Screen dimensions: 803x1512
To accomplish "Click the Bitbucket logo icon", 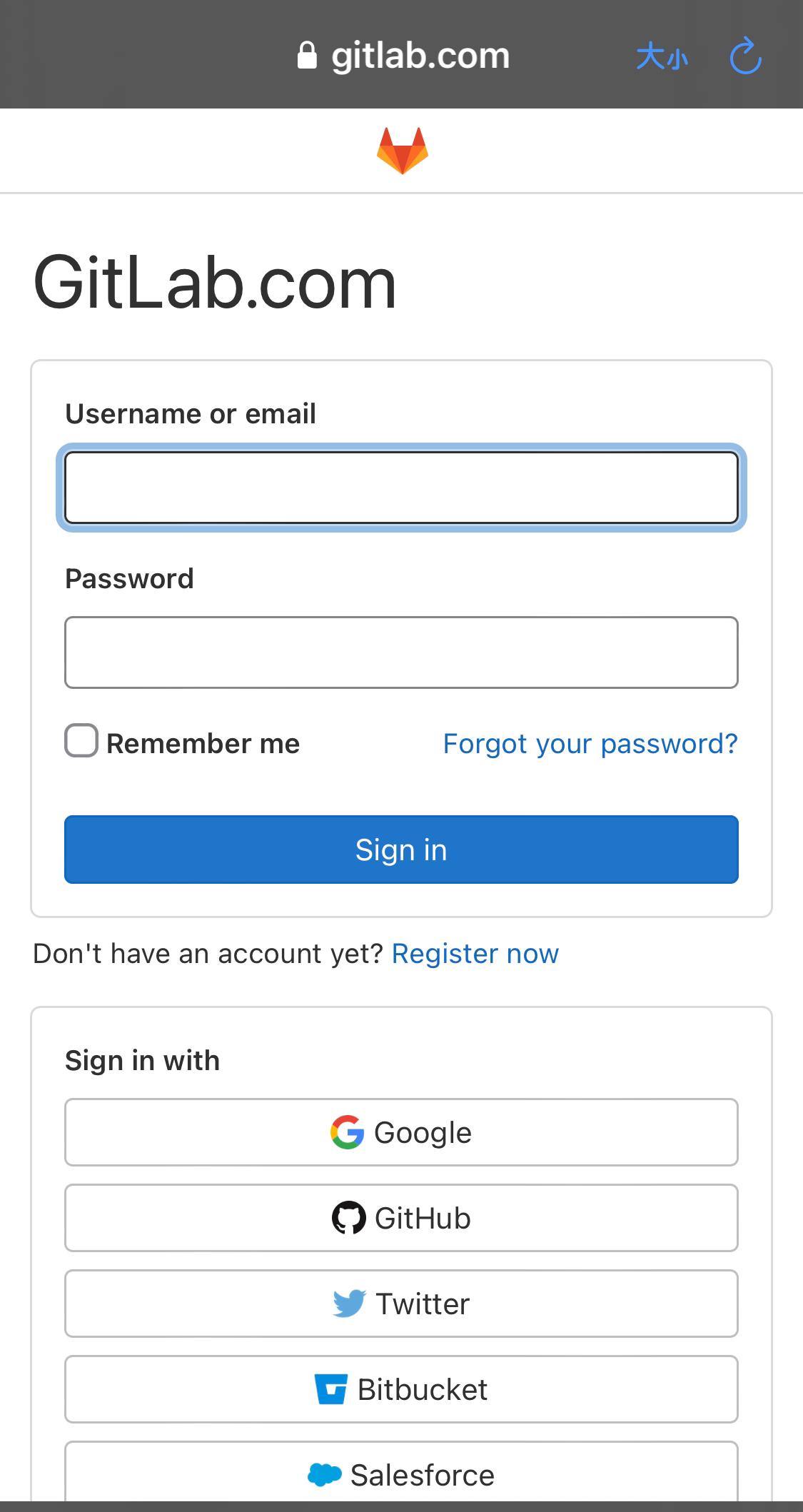I will tap(331, 1389).
